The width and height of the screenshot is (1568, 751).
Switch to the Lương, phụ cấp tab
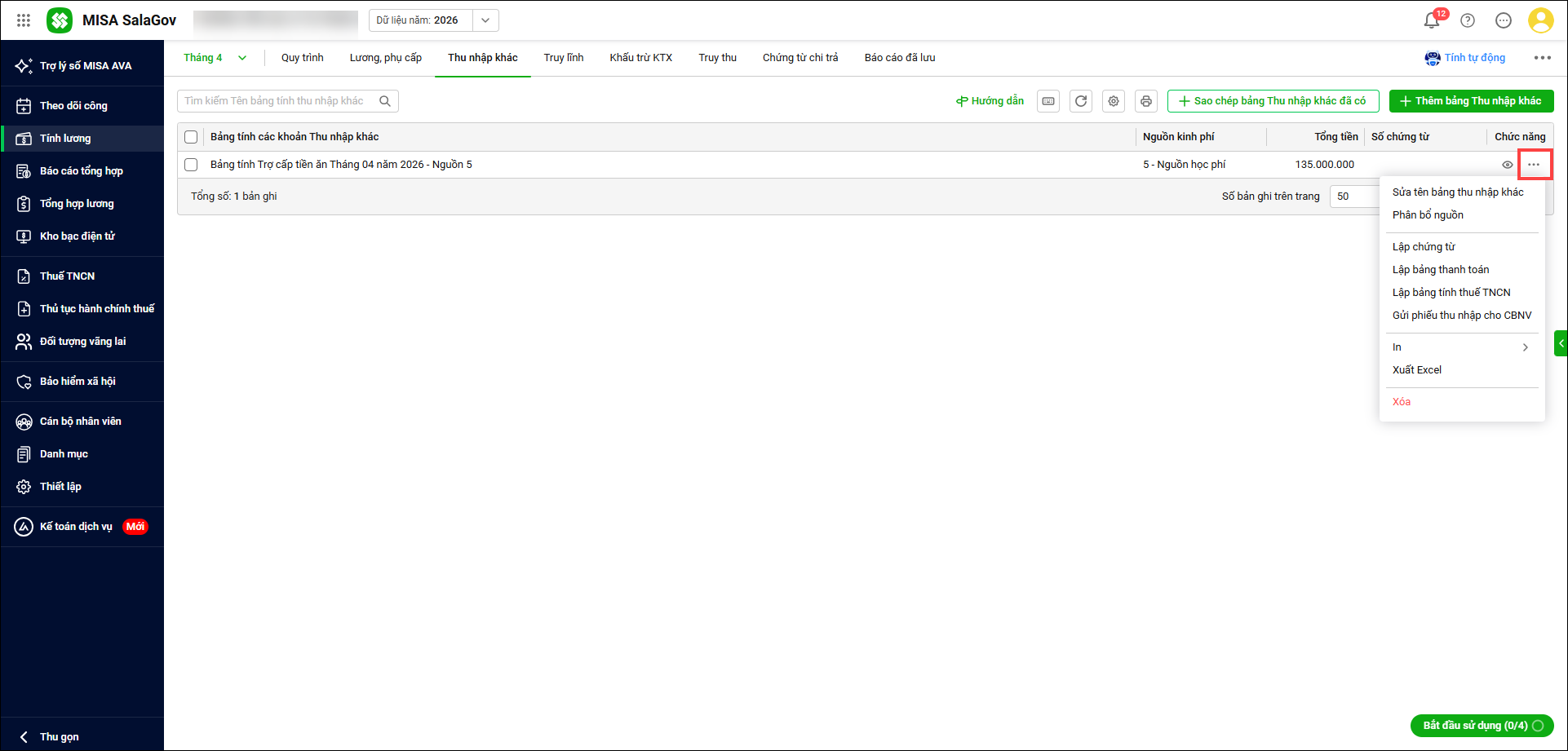(x=385, y=58)
